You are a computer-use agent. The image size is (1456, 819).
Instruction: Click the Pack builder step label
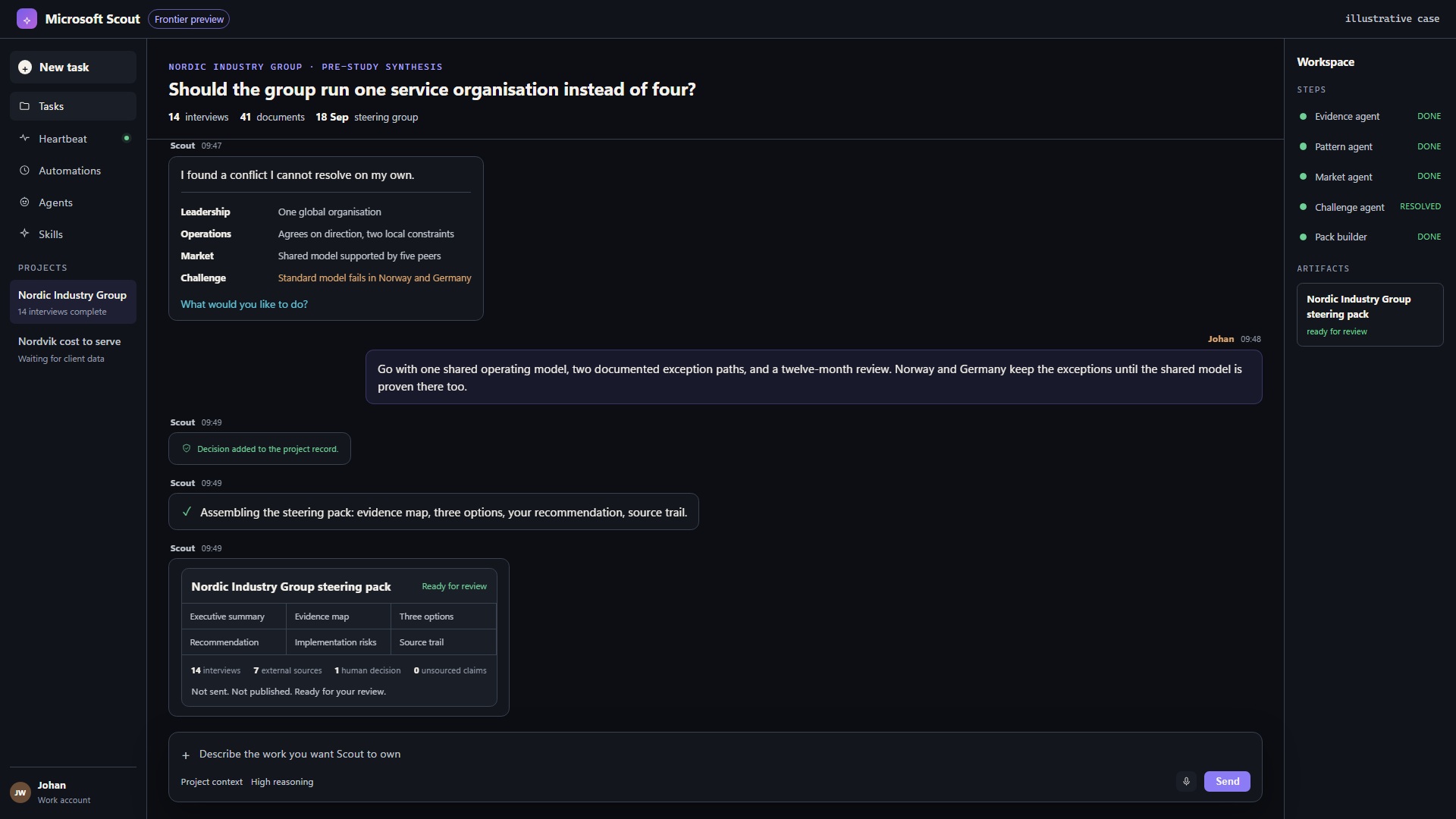click(1341, 237)
